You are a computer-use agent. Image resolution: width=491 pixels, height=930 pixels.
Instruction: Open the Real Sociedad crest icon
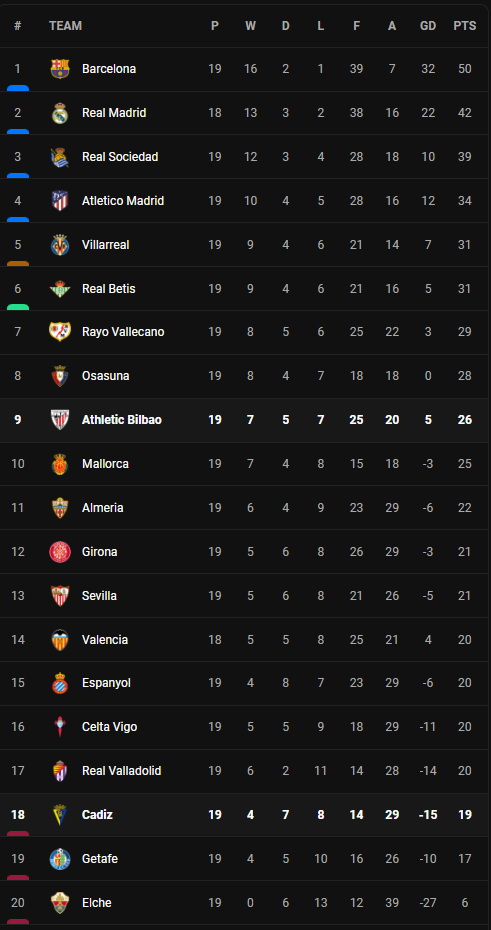pos(60,157)
